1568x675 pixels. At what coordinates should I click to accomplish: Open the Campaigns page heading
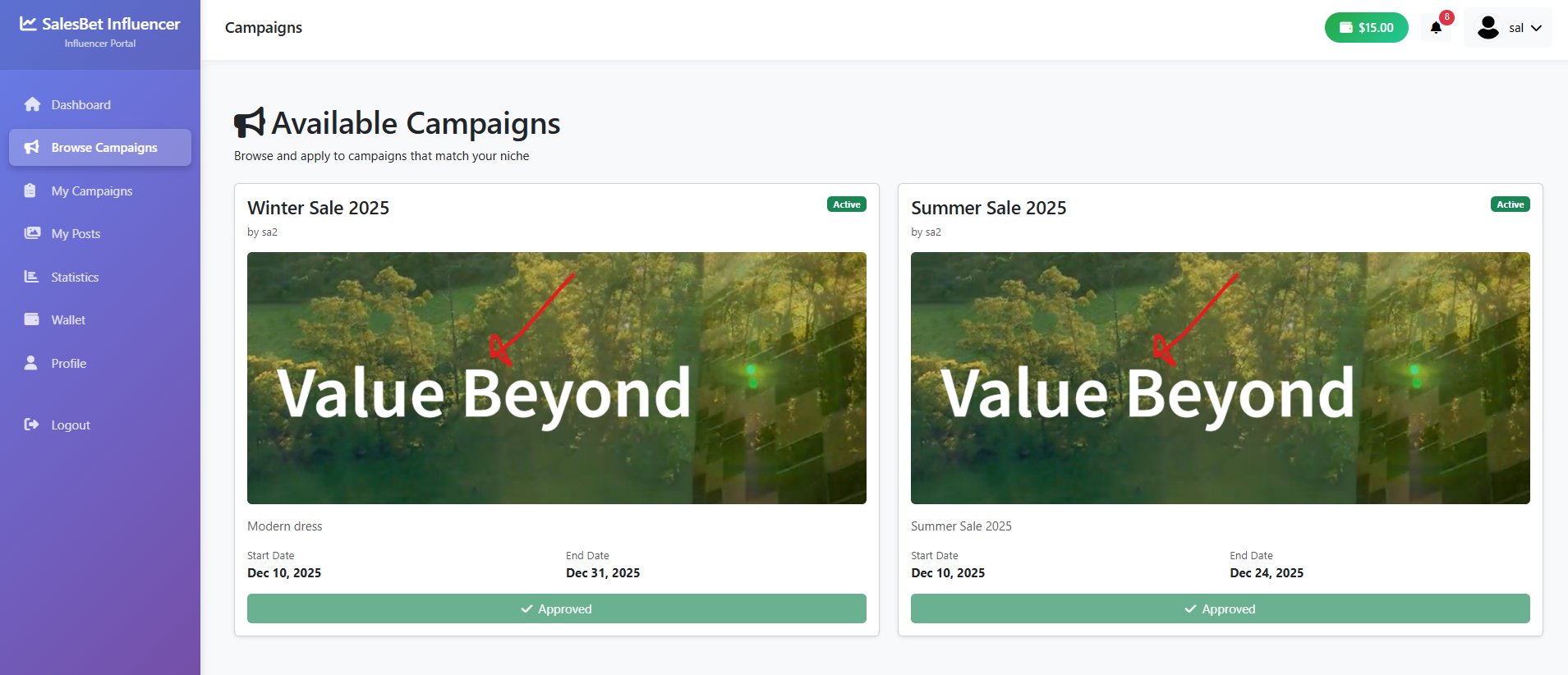point(263,27)
